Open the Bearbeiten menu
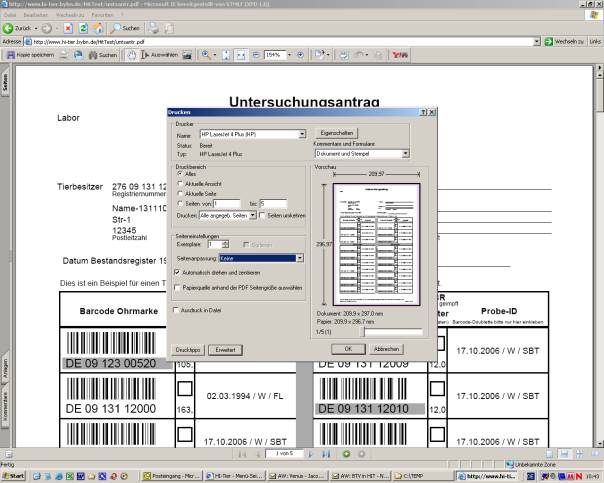Image resolution: width=604 pixels, height=483 pixels. click(36, 17)
